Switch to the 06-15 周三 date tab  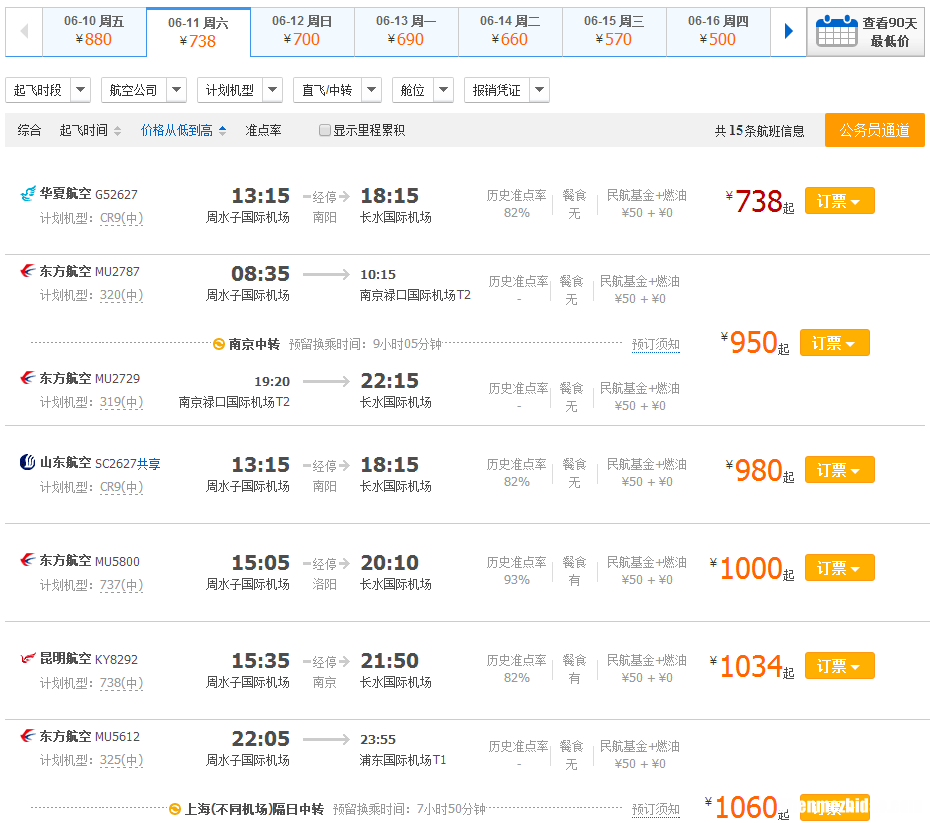(x=614, y=31)
